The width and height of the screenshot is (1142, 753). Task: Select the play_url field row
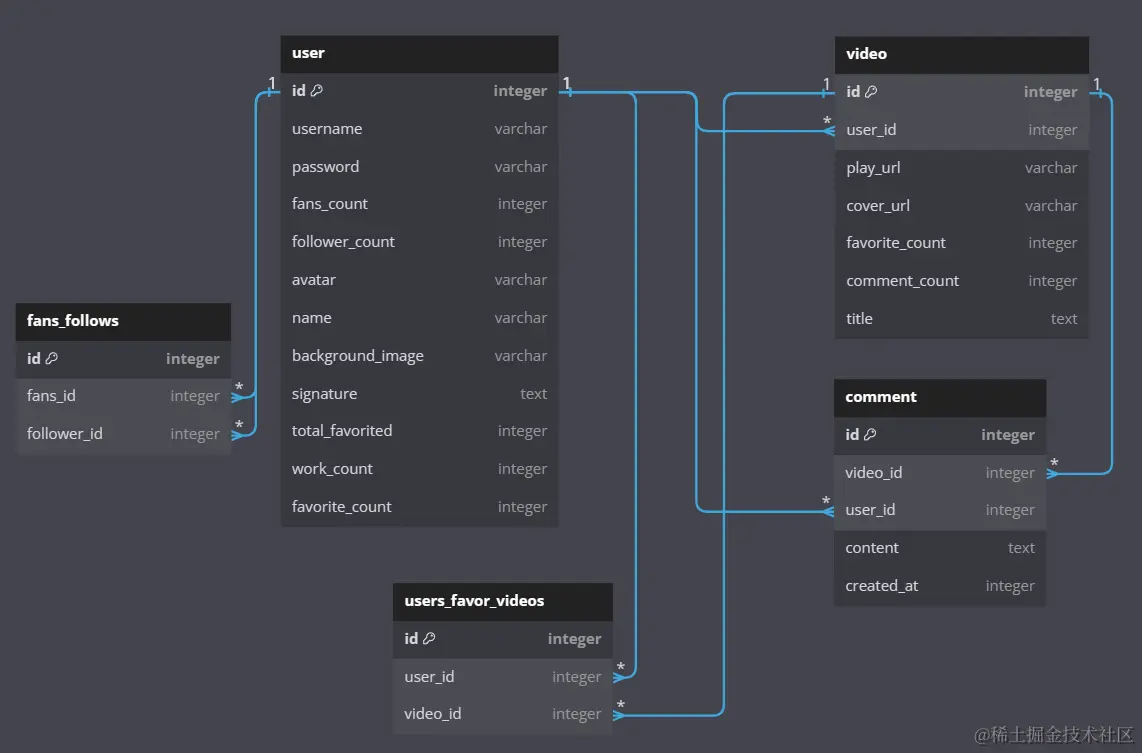pos(961,168)
